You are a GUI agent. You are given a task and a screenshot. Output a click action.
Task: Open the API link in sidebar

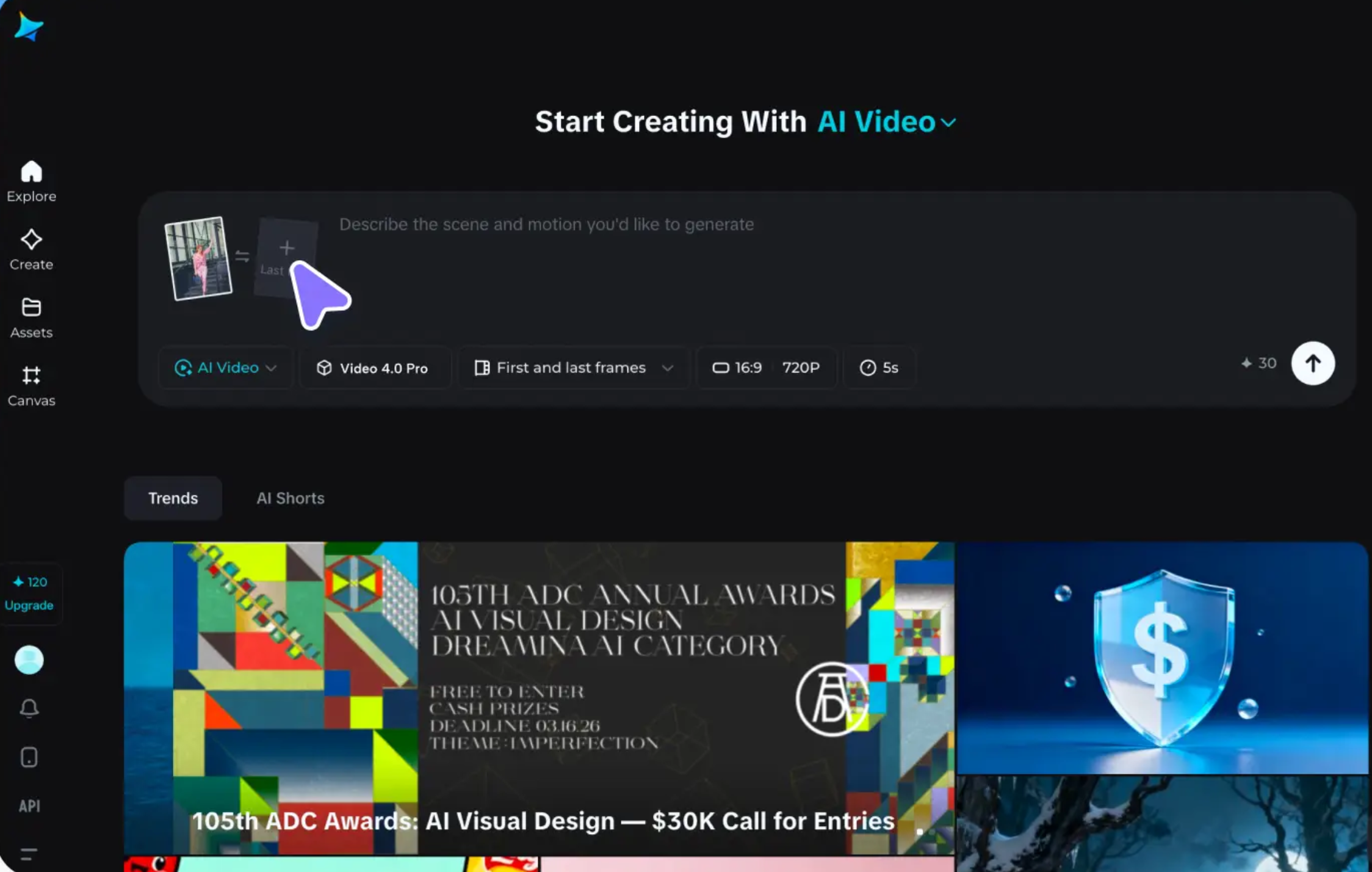(29, 806)
